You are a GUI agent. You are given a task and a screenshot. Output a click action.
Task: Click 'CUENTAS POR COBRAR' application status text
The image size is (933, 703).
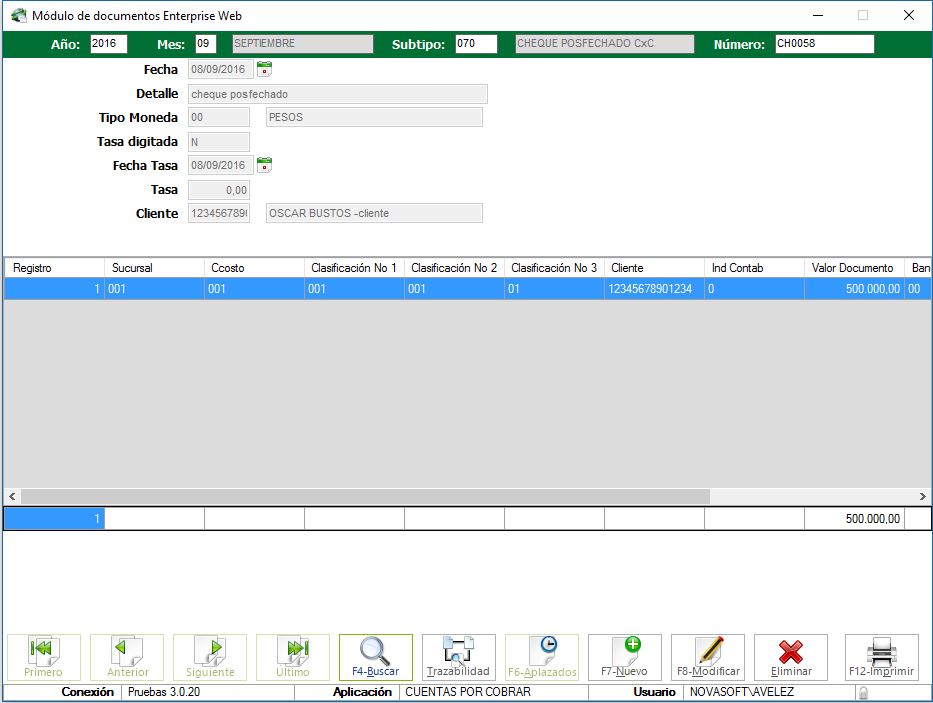[468, 692]
